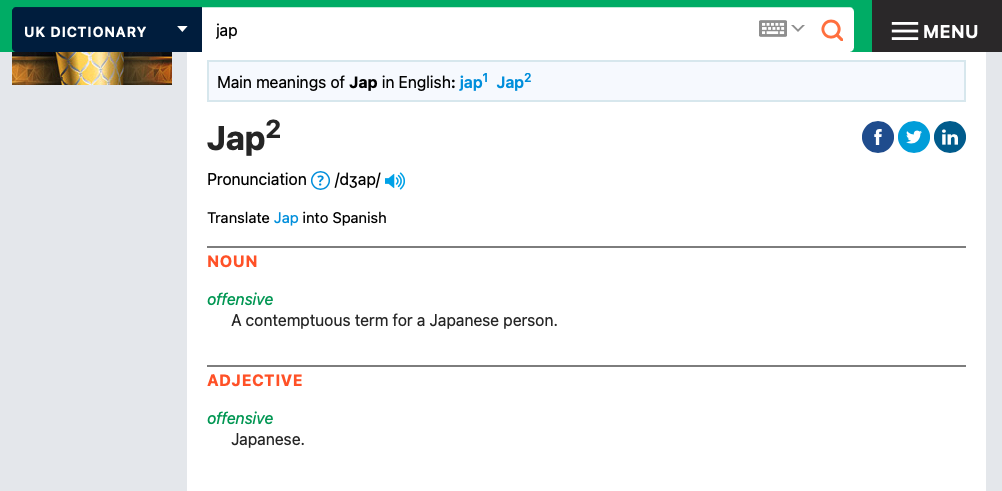
Task: Jump to the jap¹ meaning
Action: [x=473, y=83]
